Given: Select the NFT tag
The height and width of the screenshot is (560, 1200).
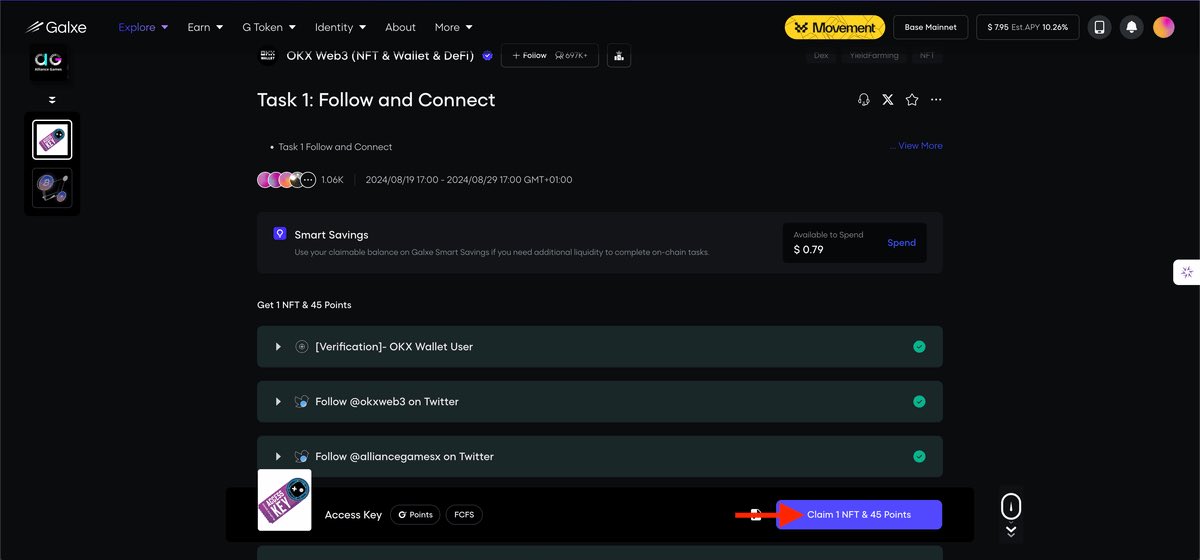Looking at the screenshot, I should click(927, 55).
